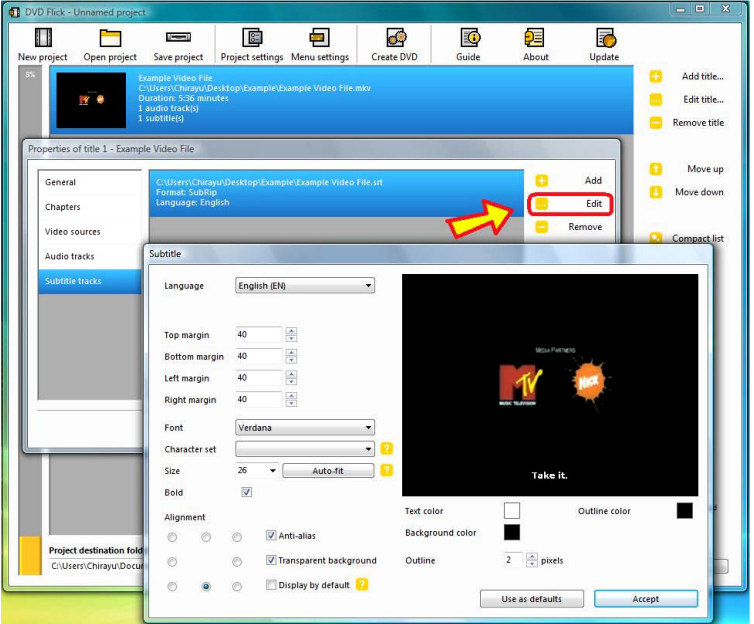Click the Update toolbar icon
This screenshot has width=754, height=624.
click(605, 37)
